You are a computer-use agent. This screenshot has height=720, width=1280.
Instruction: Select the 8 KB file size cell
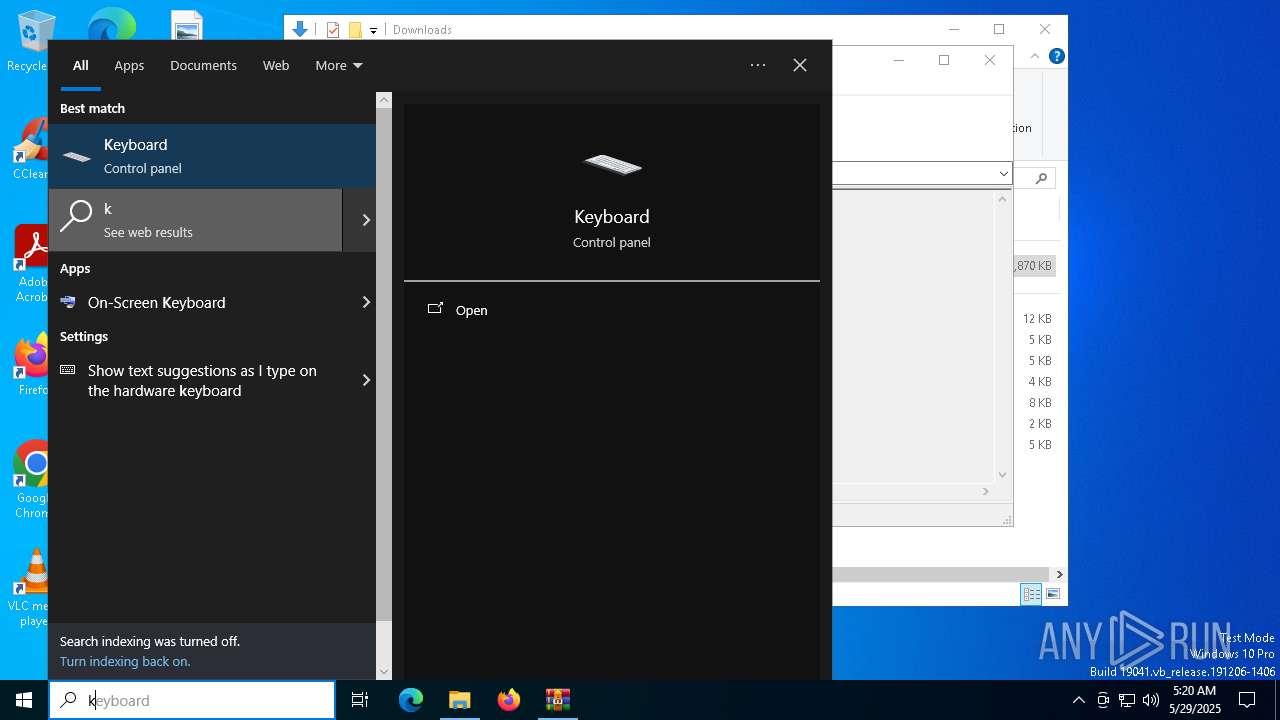tap(1040, 403)
